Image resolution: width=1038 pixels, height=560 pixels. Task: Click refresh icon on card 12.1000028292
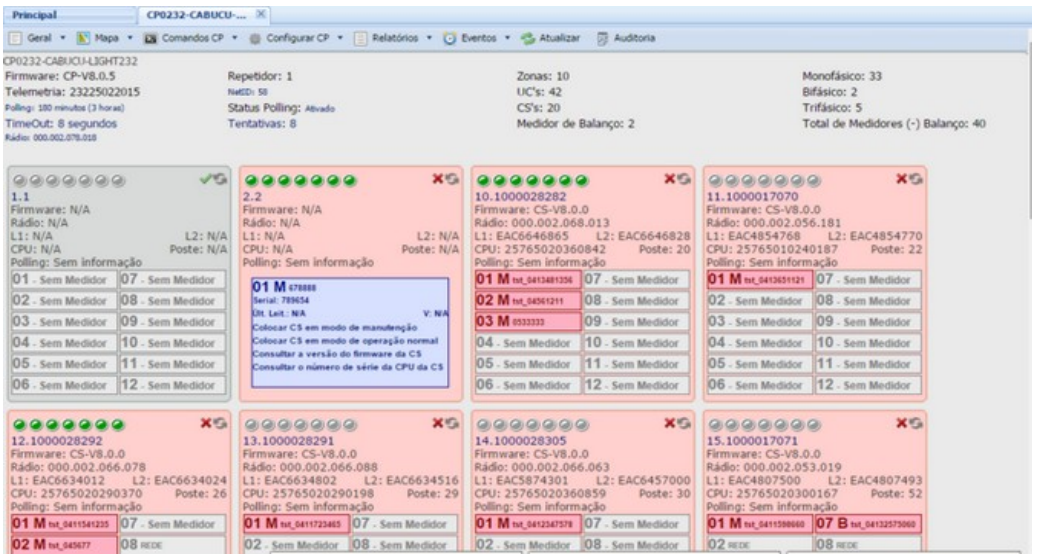click(x=221, y=425)
